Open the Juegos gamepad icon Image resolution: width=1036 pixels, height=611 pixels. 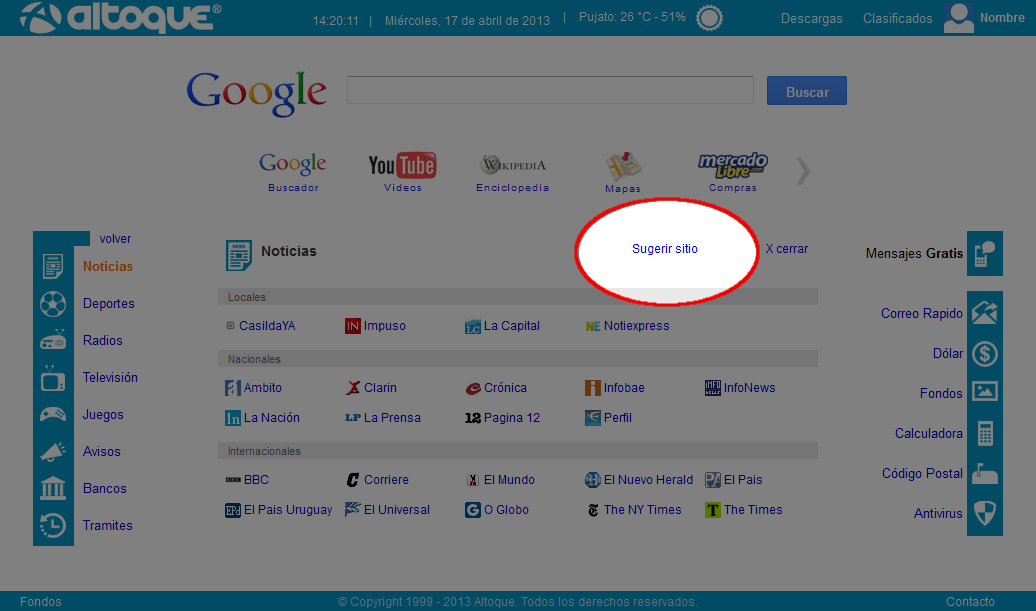tap(53, 415)
